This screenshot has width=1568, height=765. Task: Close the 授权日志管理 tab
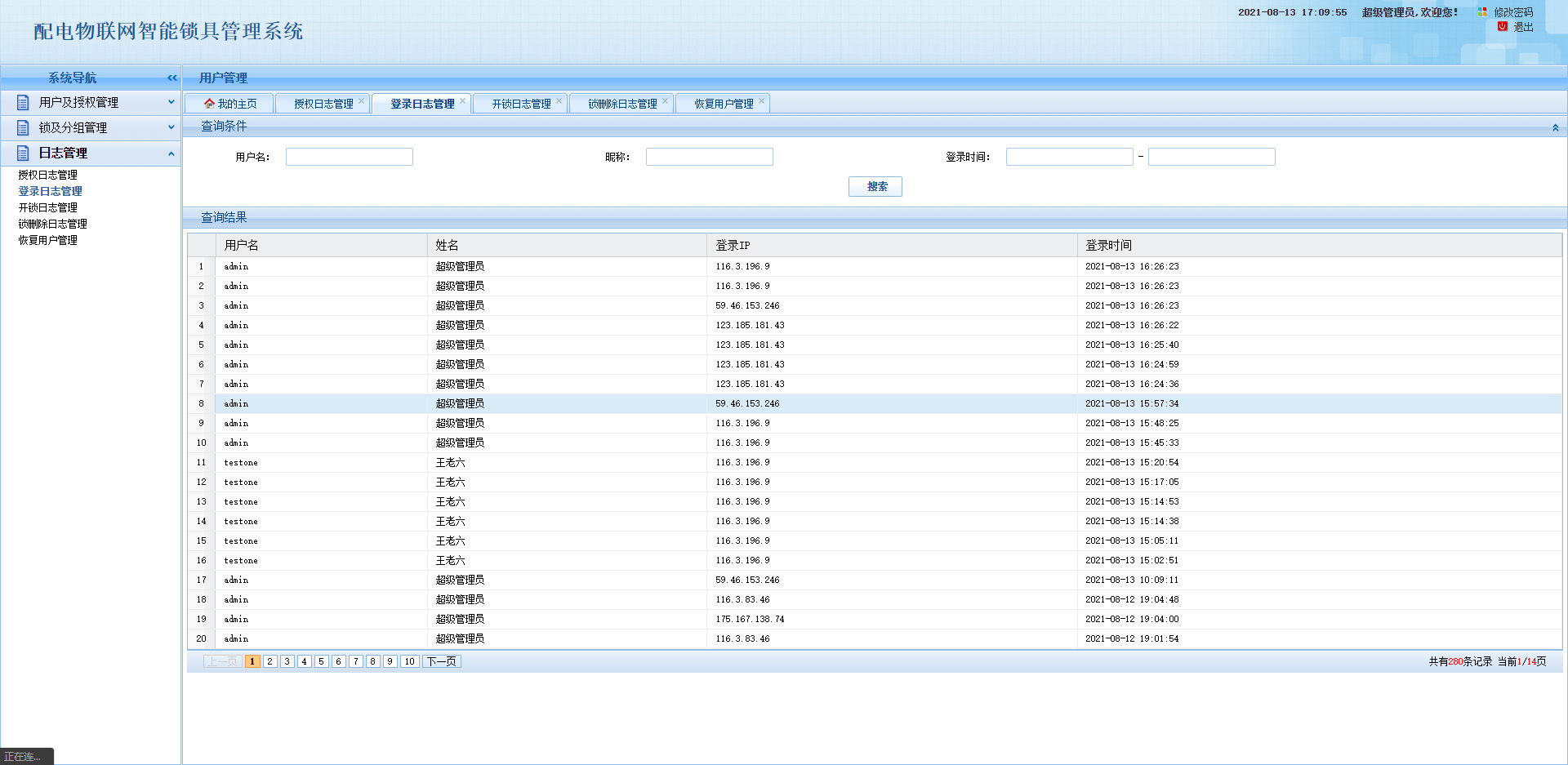tap(361, 101)
